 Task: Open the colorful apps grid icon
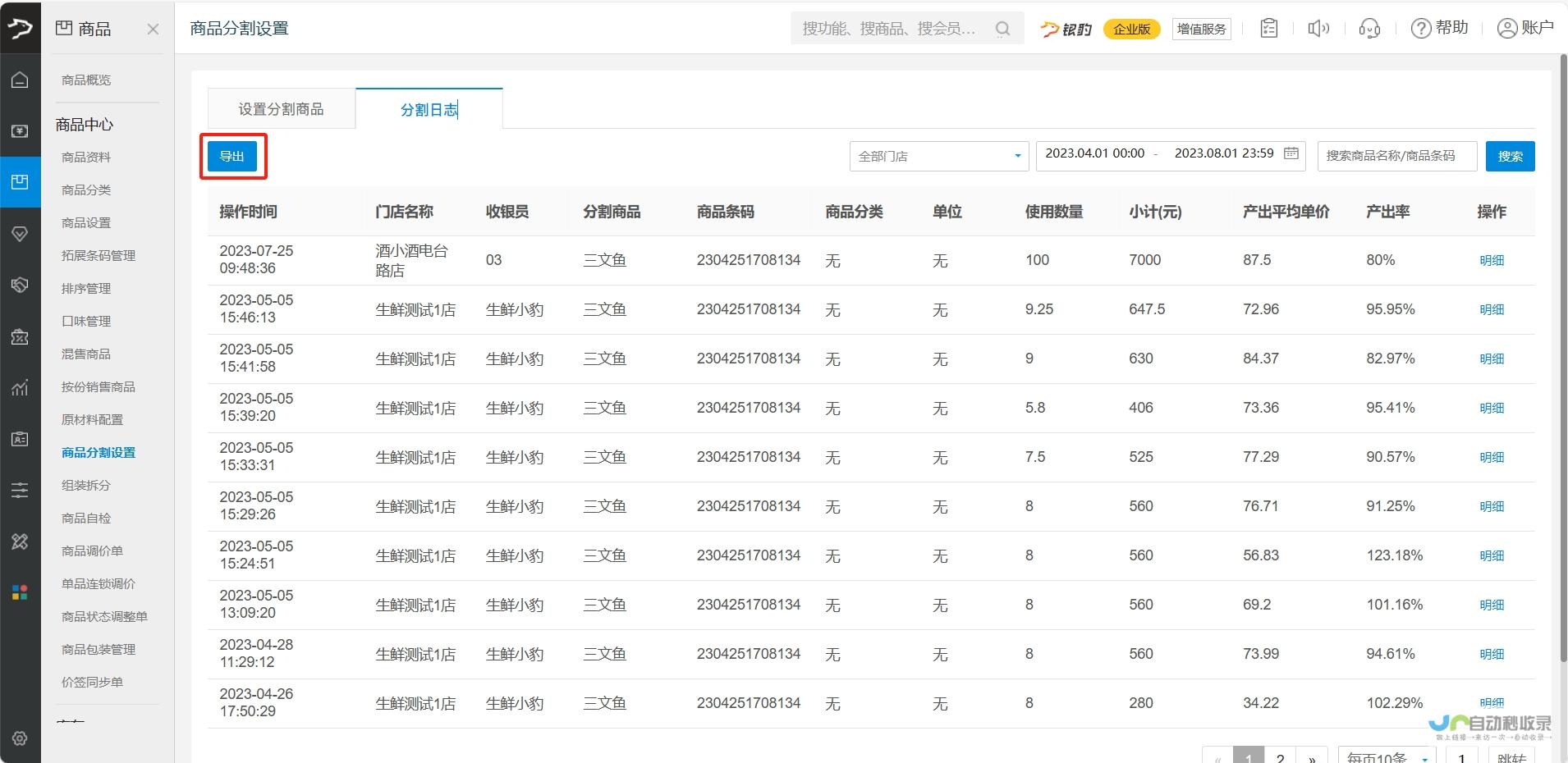(x=20, y=592)
